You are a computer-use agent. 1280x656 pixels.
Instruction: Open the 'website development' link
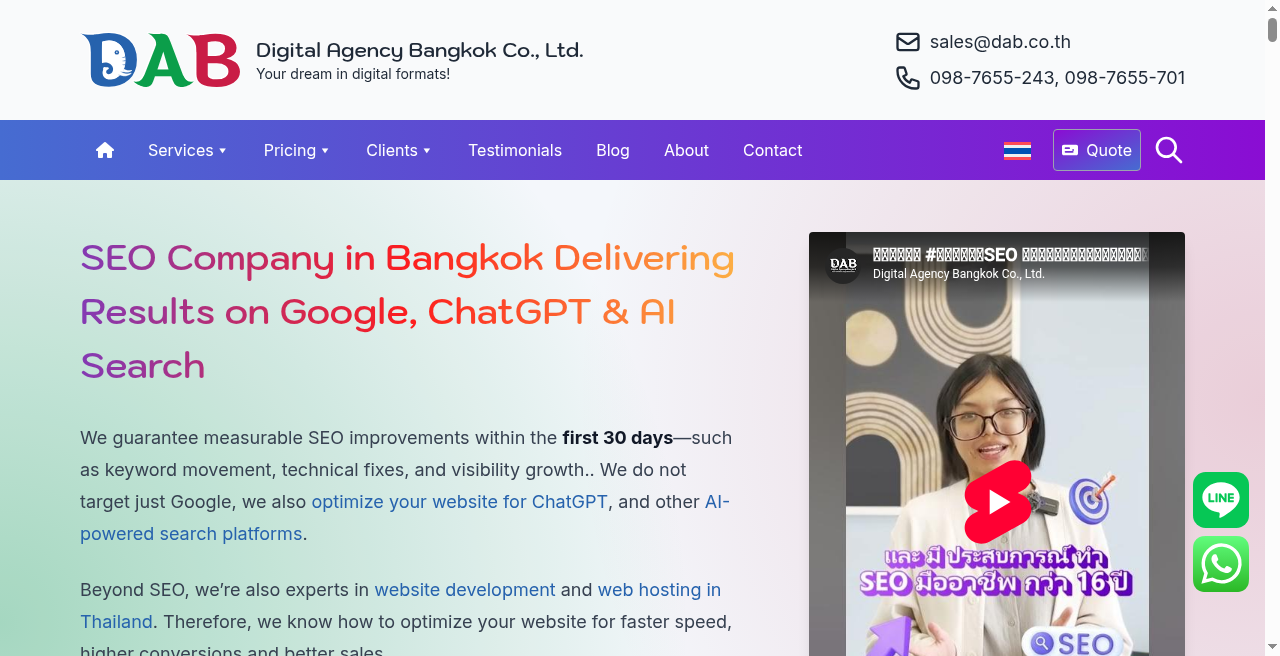click(465, 590)
